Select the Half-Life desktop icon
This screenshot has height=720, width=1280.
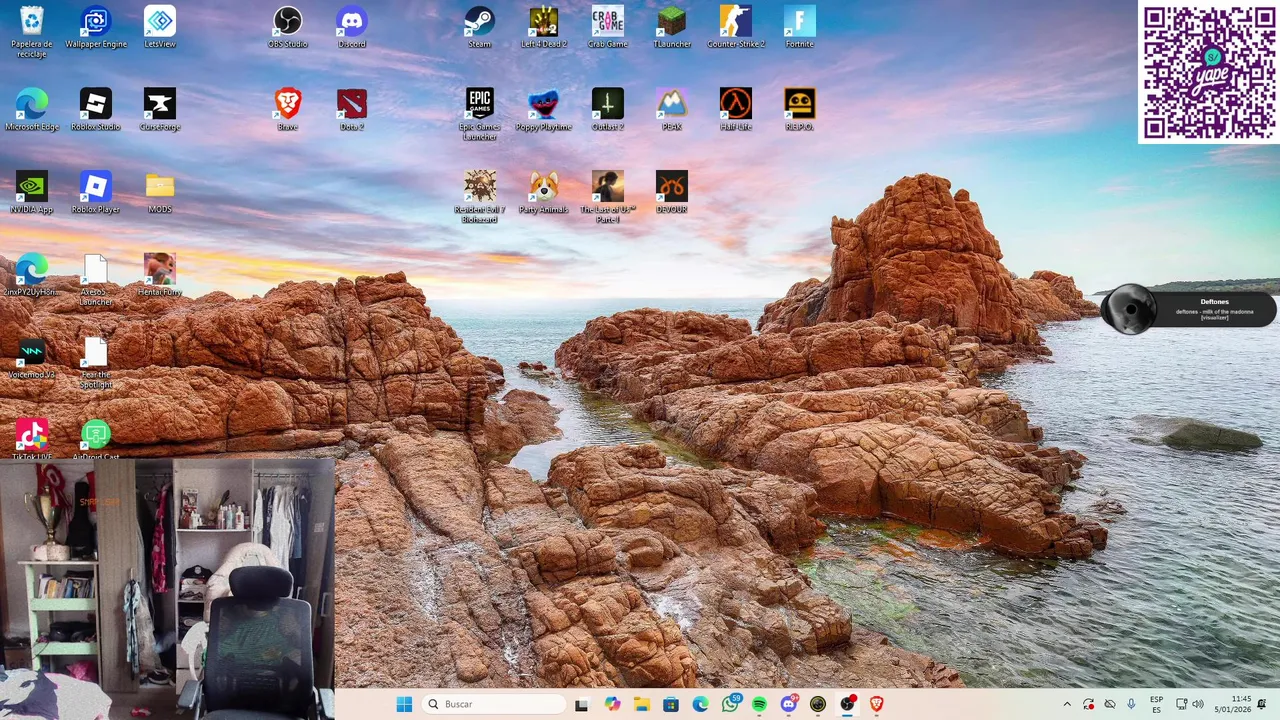tap(736, 110)
